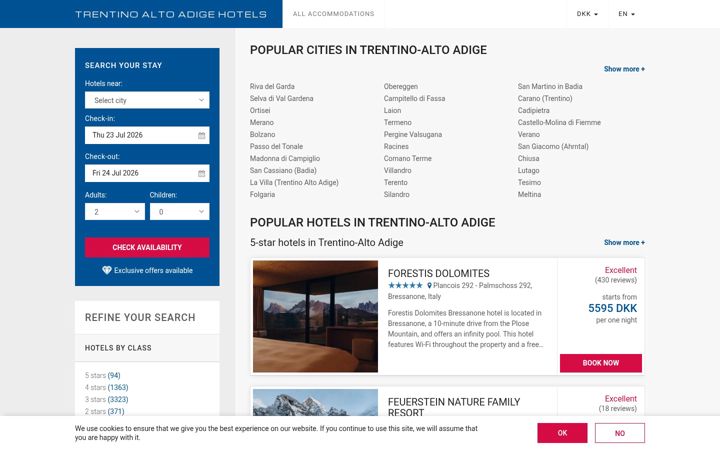
Task: Click the 5595 DKK price
Action: coord(613,308)
